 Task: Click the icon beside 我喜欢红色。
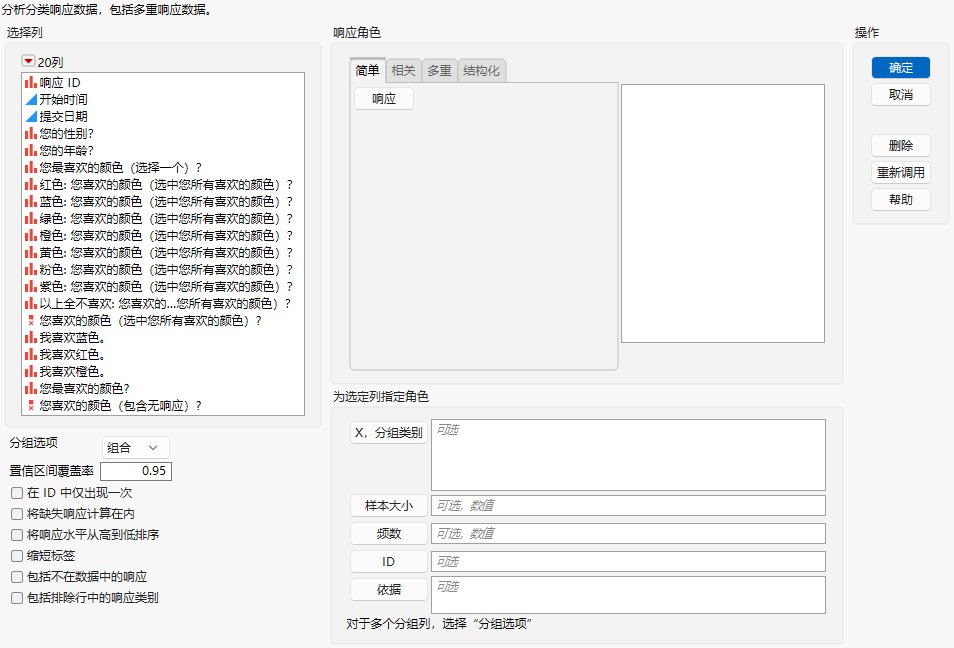pos(30,355)
